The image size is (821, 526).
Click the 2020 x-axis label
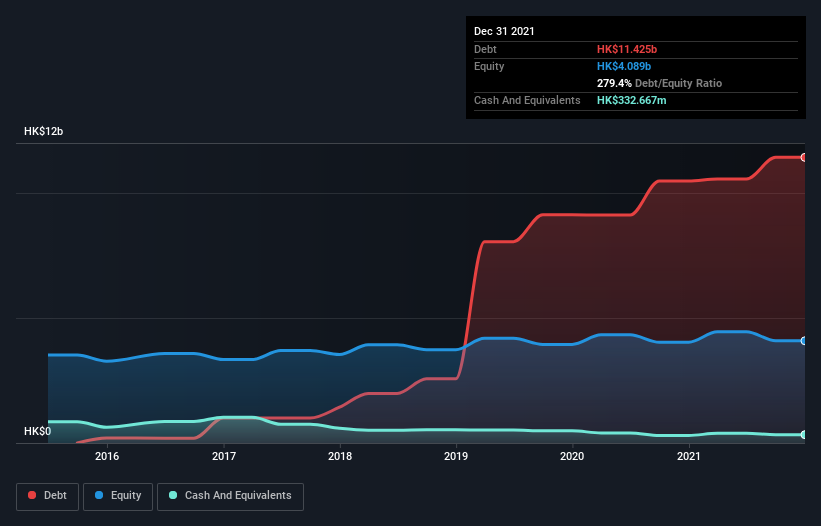pos(572,456)
